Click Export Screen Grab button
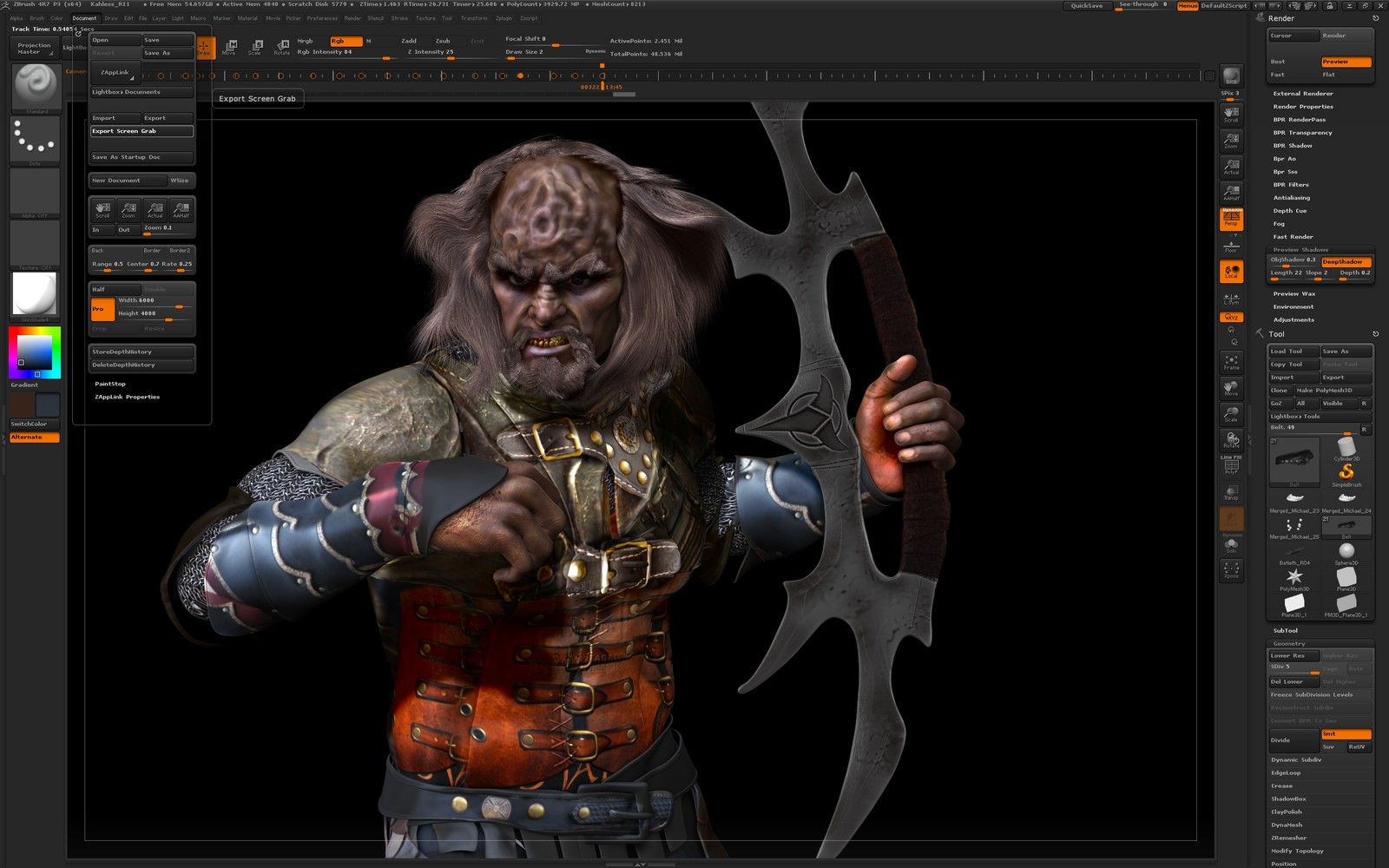Image resolution: width=1389 pixels, height=868 pixels. (x=142, y=131)
